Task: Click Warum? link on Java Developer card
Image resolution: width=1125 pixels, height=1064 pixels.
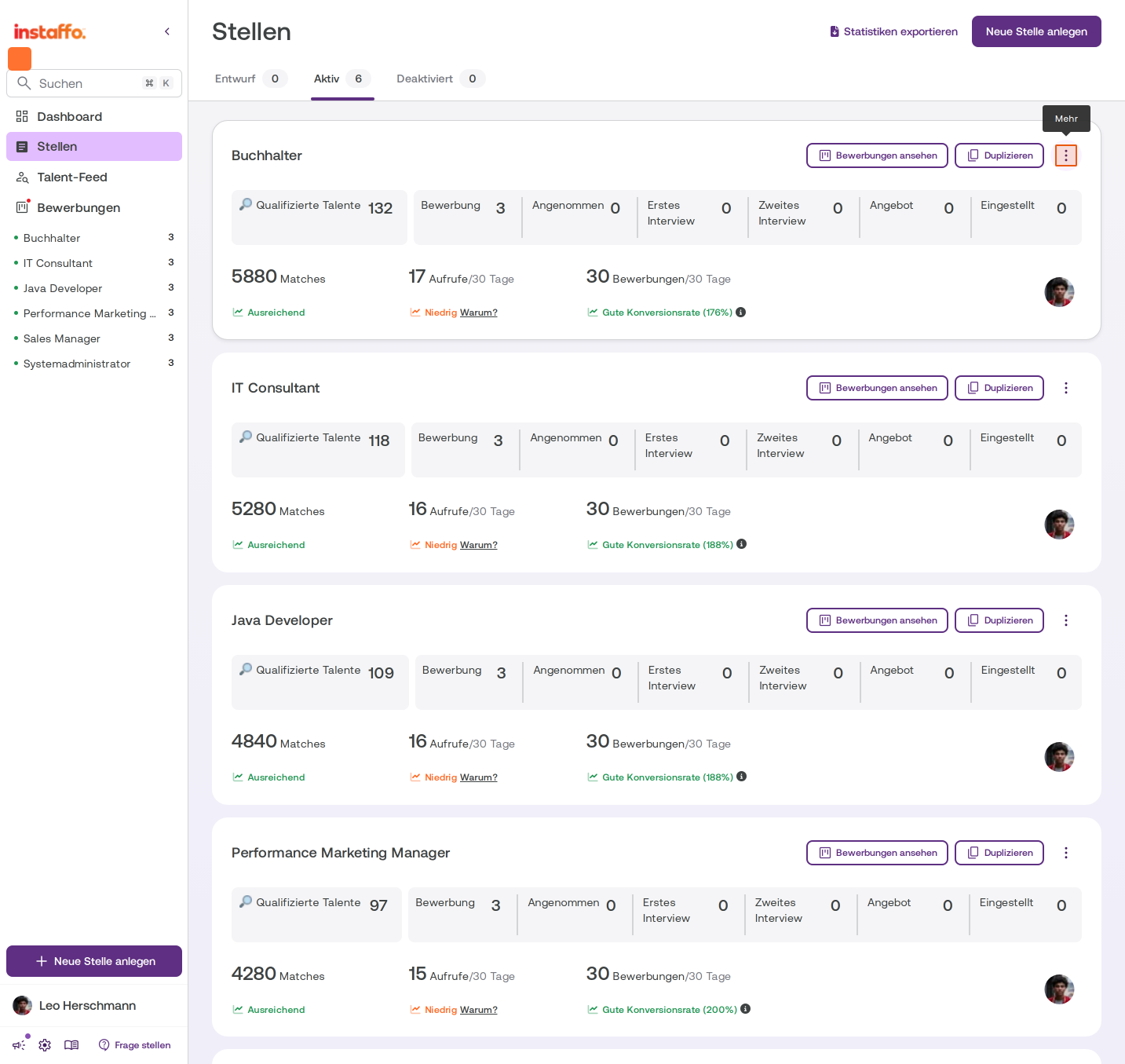Action: point(479,777)
